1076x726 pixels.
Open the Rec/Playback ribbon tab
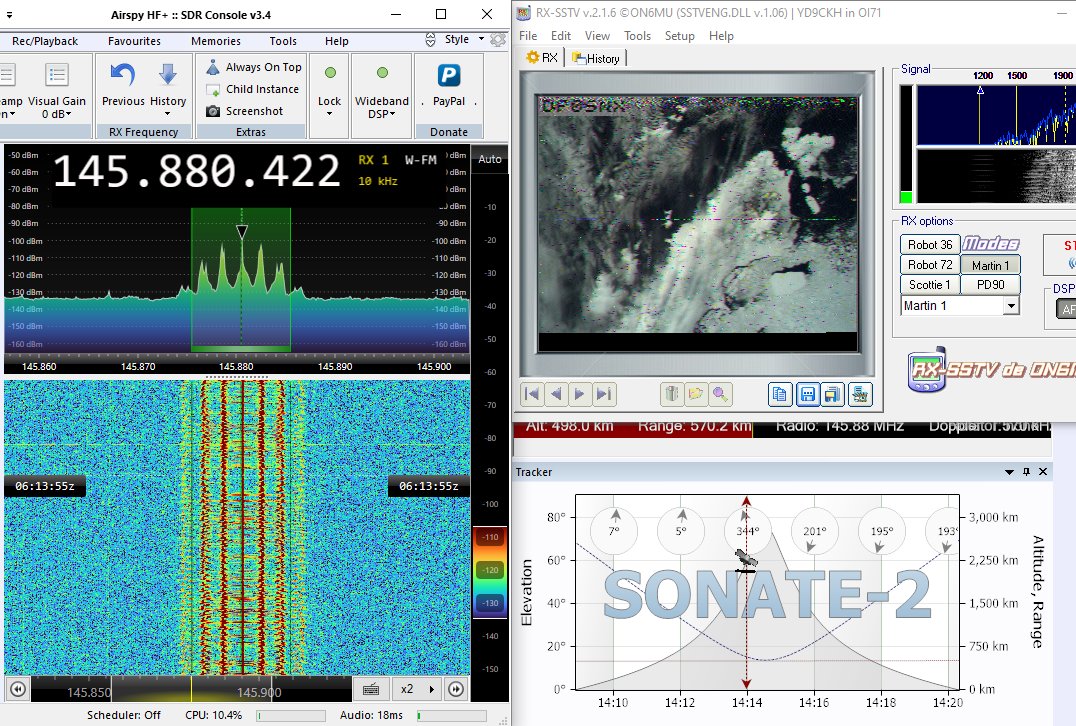click(45, 41)
